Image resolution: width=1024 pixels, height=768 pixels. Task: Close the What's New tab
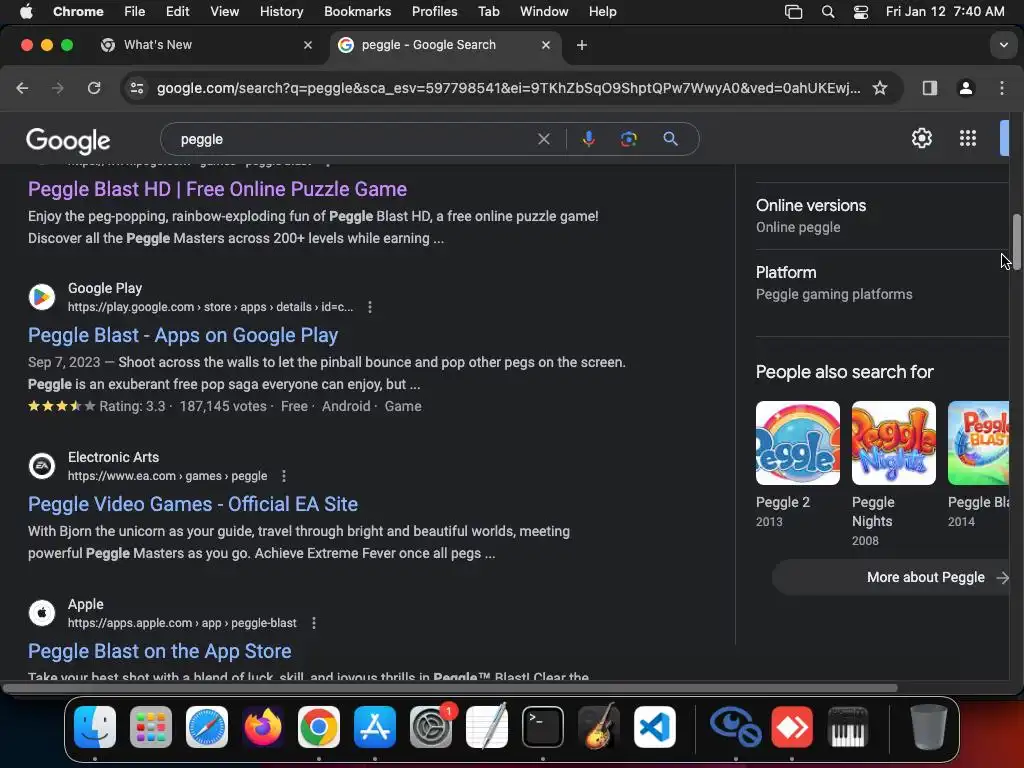click(308, 45)
